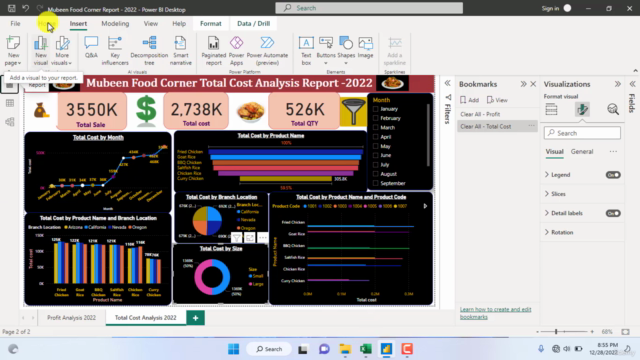Screen dimensions: 640x360
Task: Open the Modeling ribbon tab
Action: pos(115,24)
